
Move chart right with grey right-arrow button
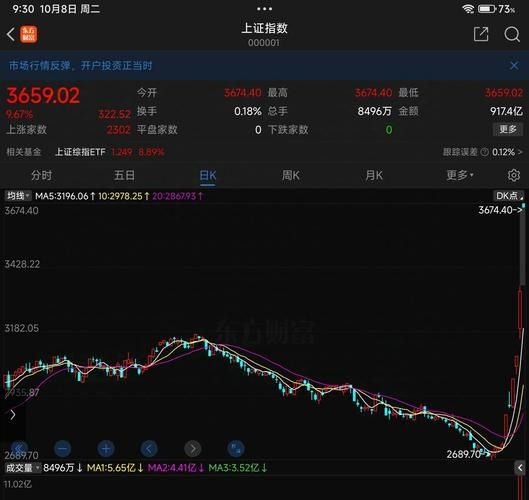pos(193,449)
